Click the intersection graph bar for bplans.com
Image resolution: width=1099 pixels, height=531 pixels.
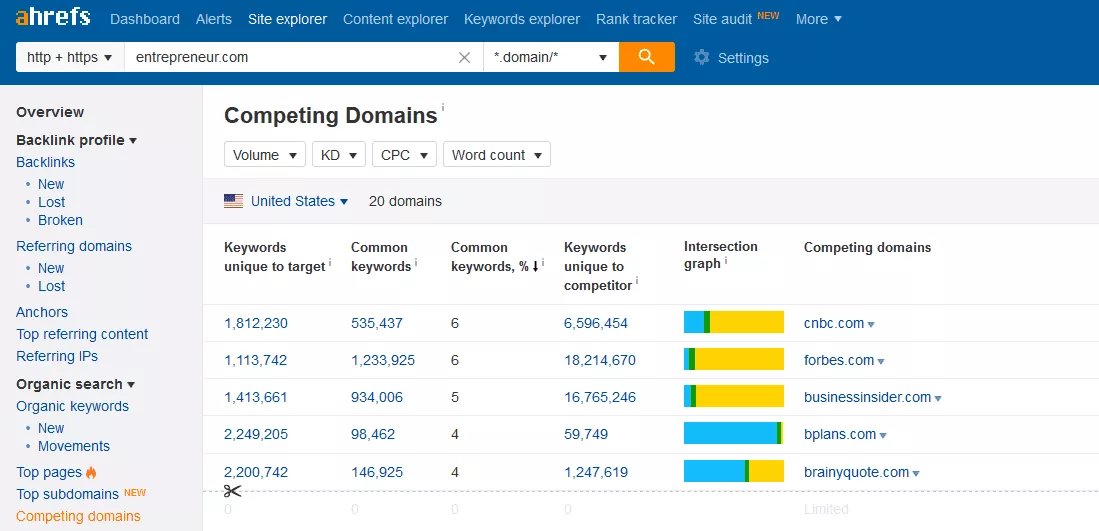coord(733,434)
